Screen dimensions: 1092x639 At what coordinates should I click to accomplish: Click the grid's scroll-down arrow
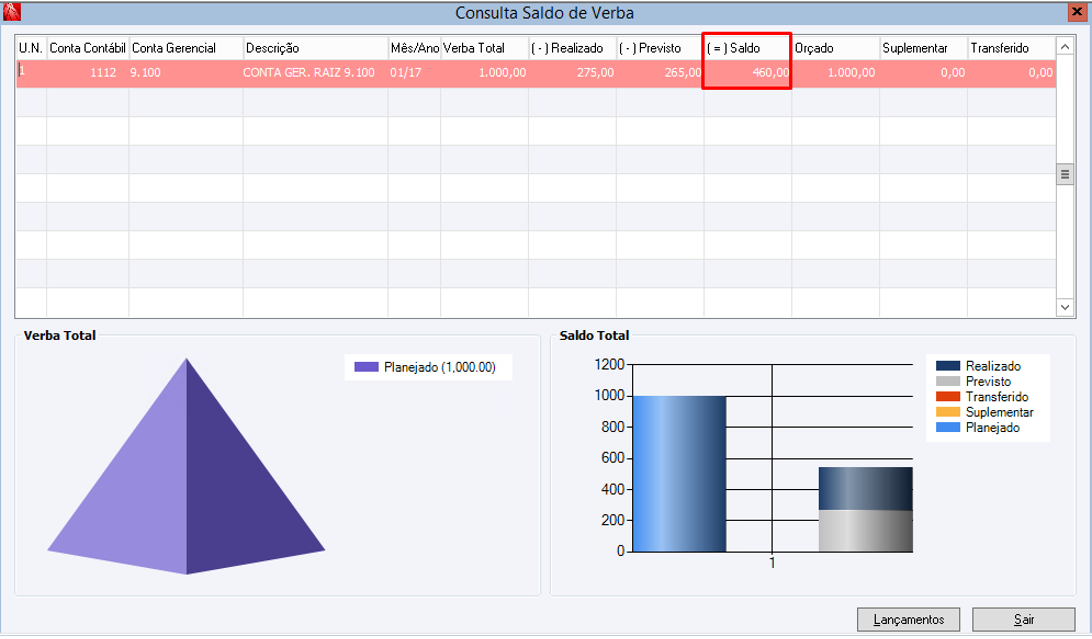tap(1065, 306)
